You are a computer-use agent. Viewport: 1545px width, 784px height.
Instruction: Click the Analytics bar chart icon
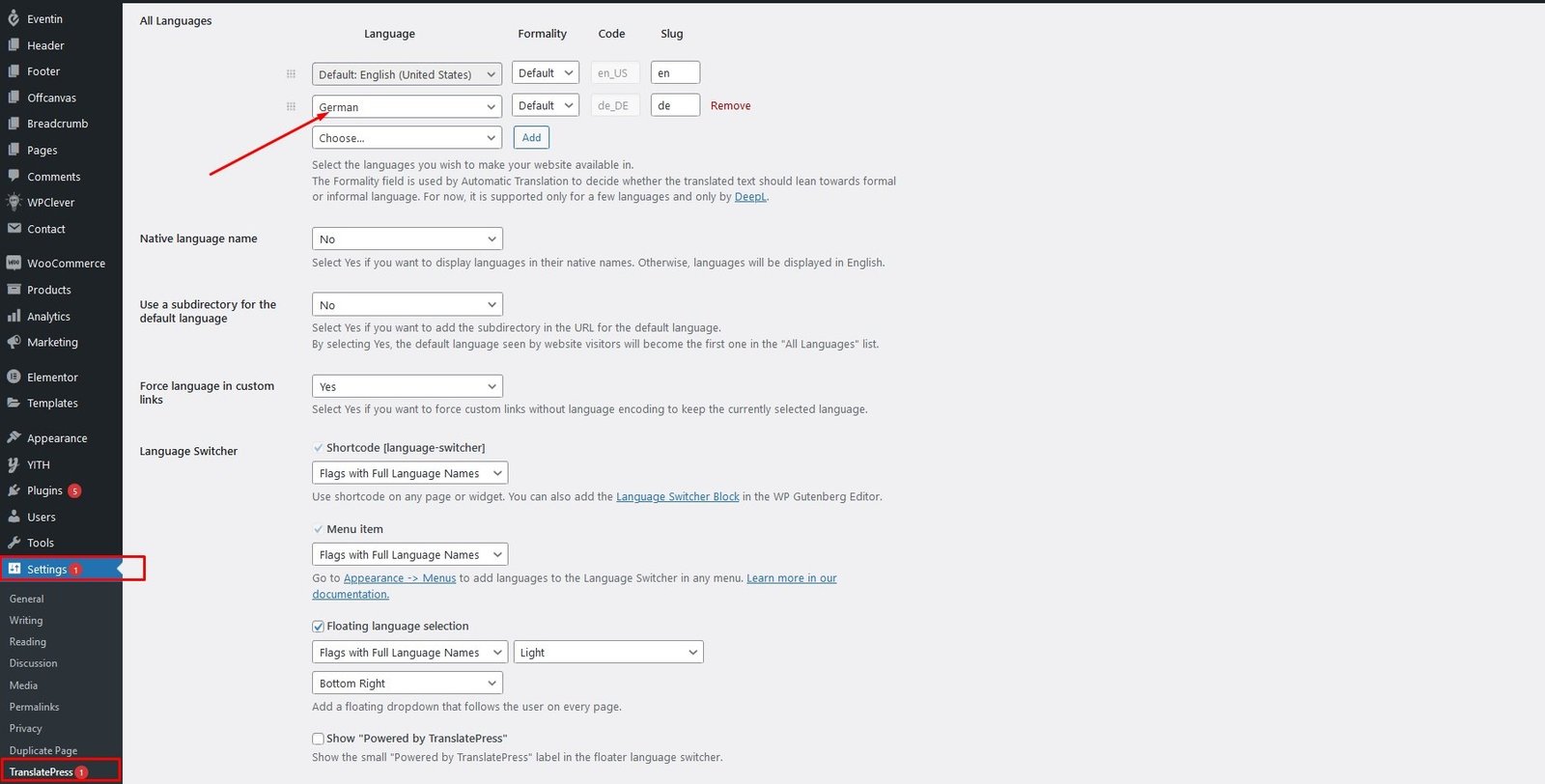(14, 316)
